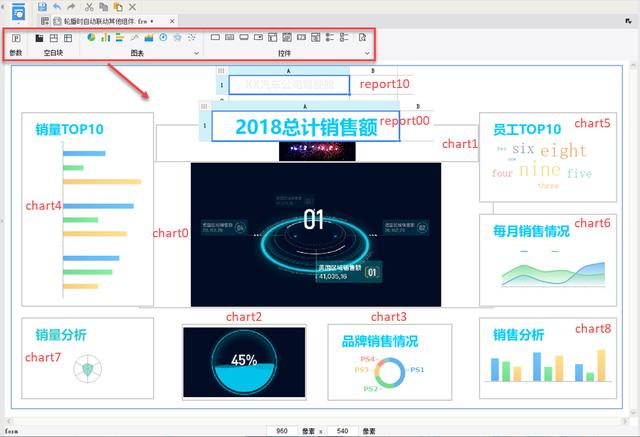Add a black tab block component
The image size is (640, 437).
click(39, 38)
